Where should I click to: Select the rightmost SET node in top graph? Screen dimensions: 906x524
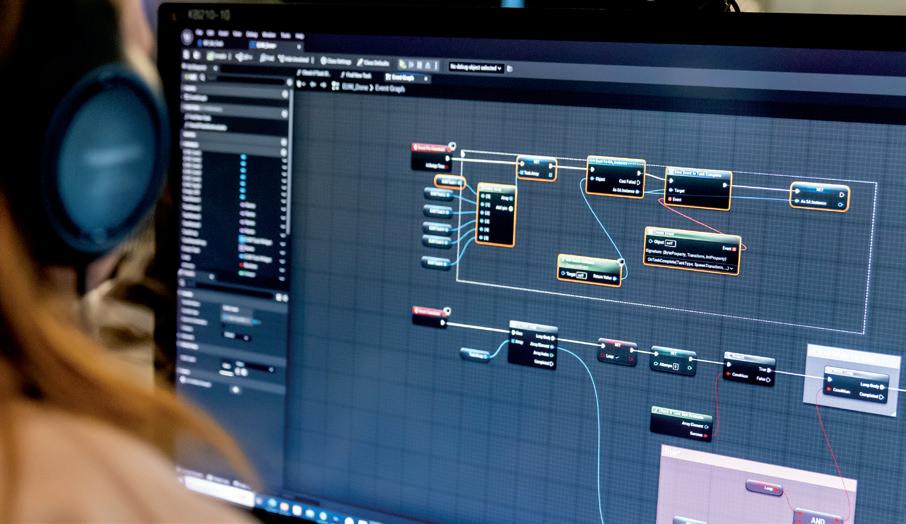pos(819,196)
